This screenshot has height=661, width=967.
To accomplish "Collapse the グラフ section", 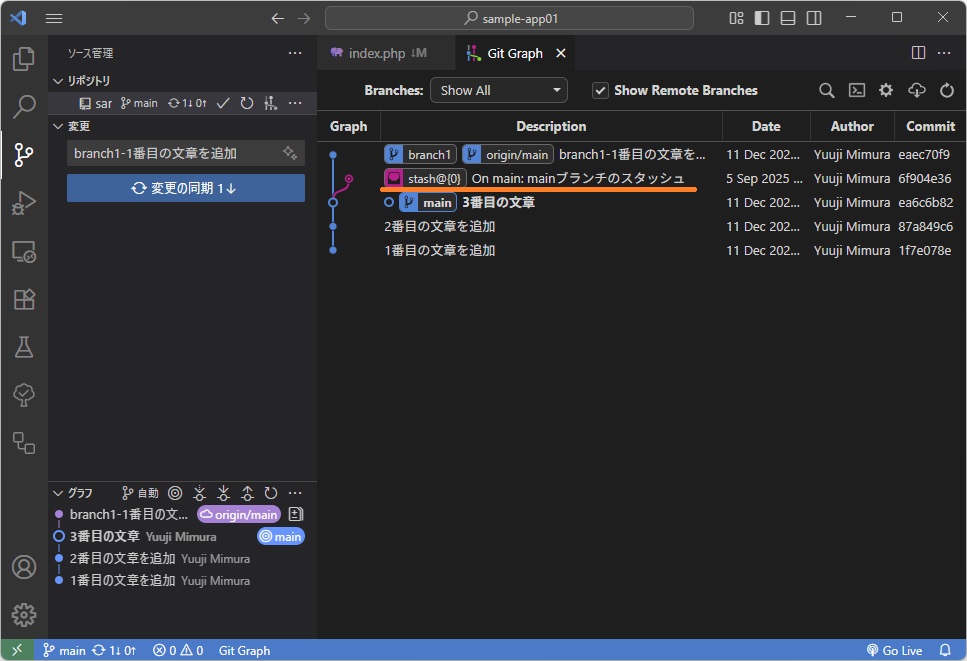I will [59, 493].
